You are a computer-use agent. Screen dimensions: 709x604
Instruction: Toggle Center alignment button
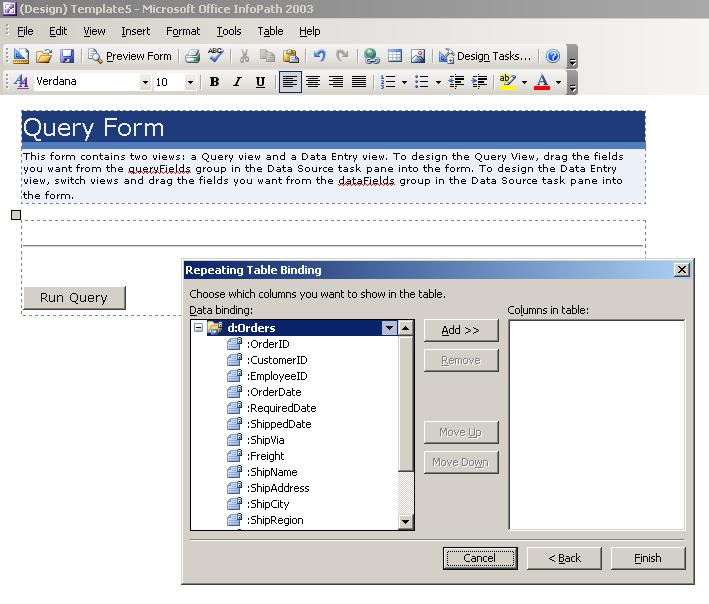(313, 82)
